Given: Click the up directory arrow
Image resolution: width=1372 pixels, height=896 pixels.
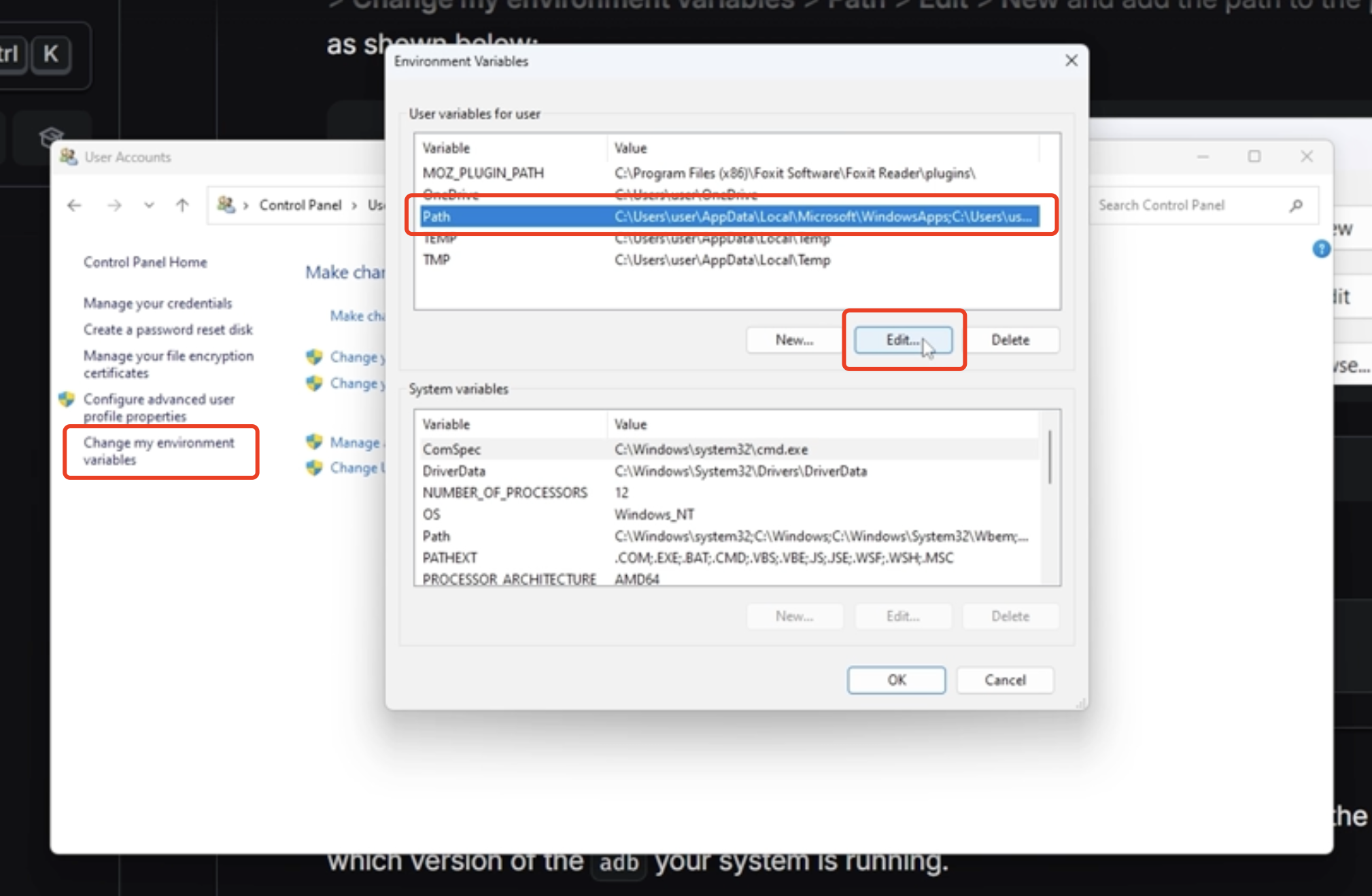Looking at the screenshot, I should 182,205.
